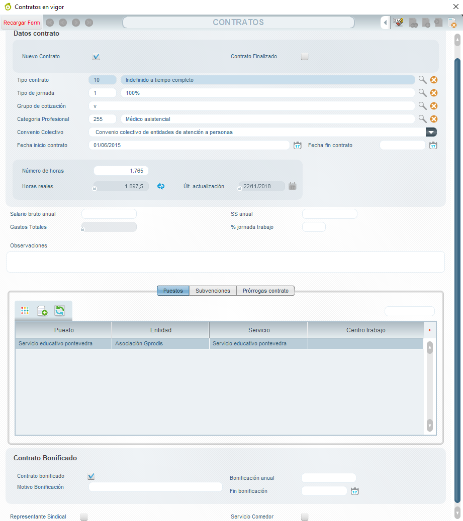Click the first grey circle after Recargar Form
This screenshot has width=463, height=521.
point(50,23)
